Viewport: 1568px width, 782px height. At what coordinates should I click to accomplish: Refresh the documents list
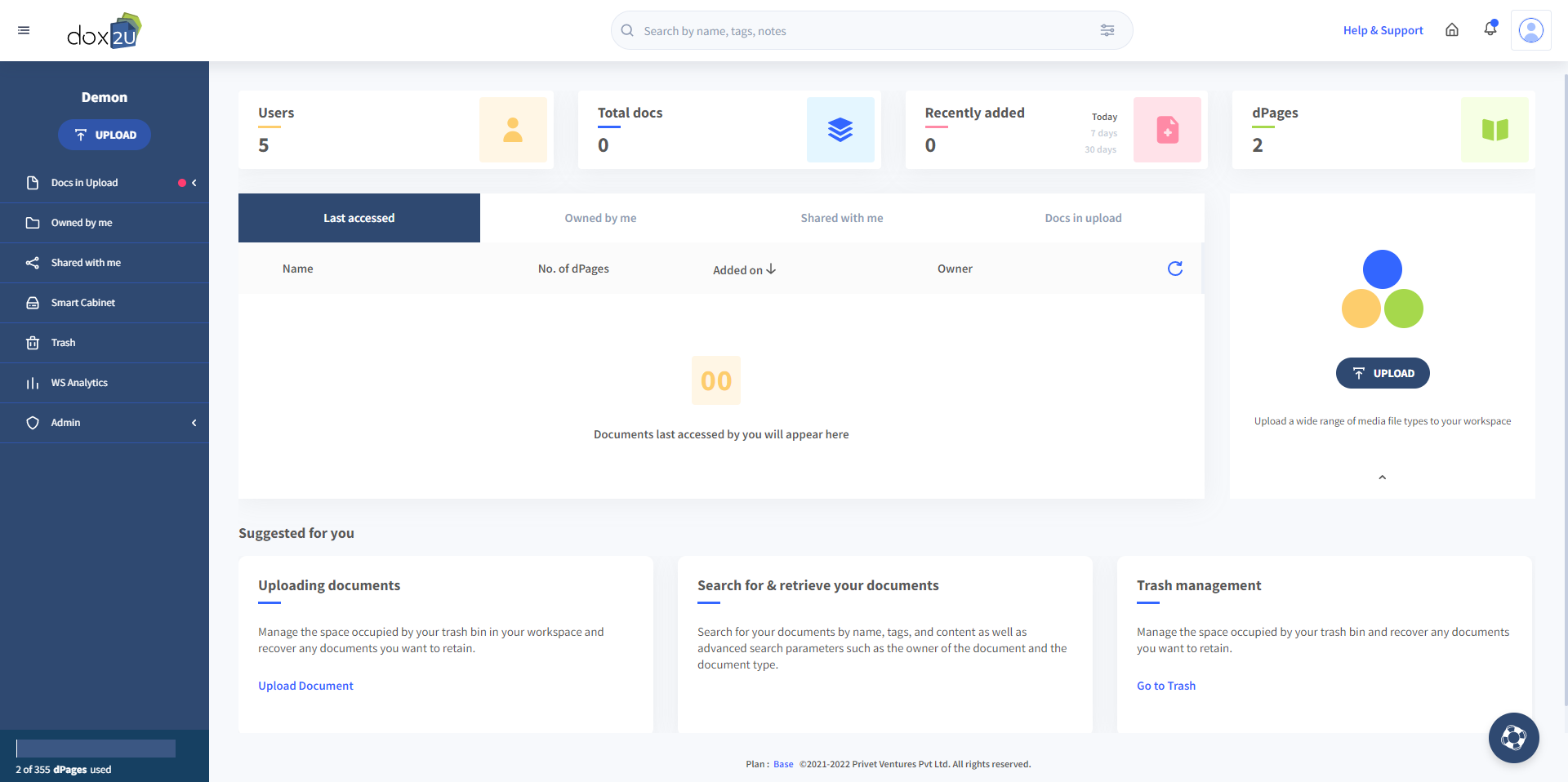coord(1175,269)
